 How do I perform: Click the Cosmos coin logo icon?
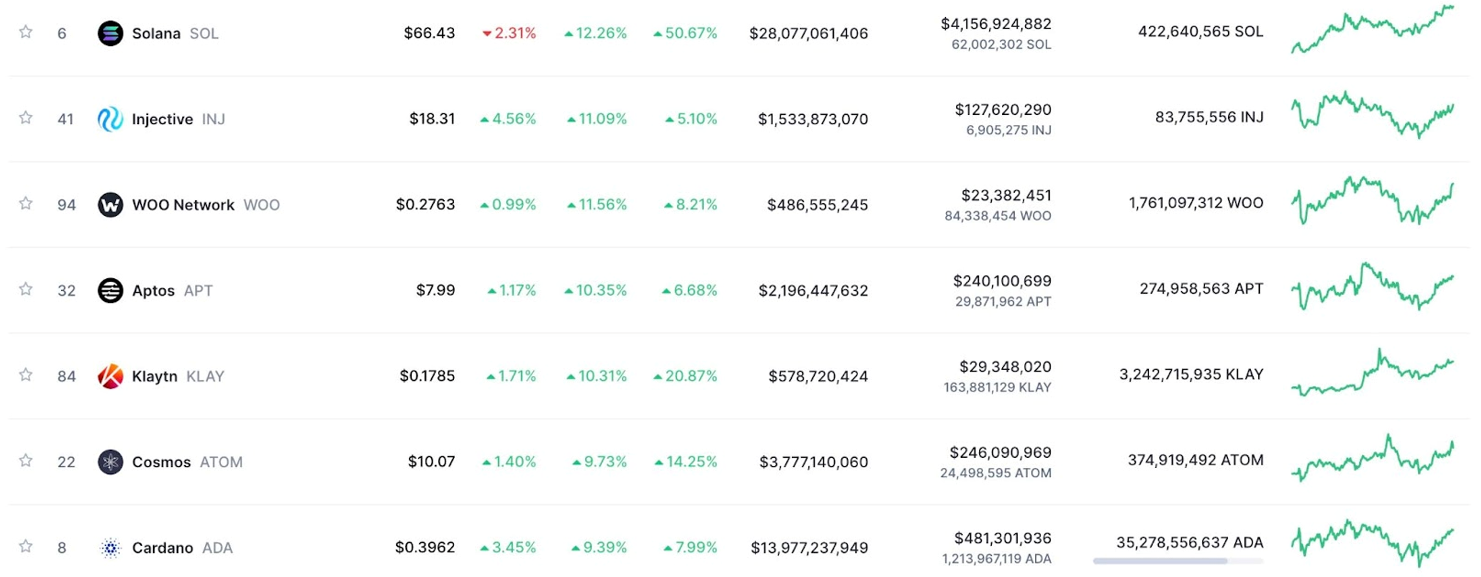click(x=110, y=462)
